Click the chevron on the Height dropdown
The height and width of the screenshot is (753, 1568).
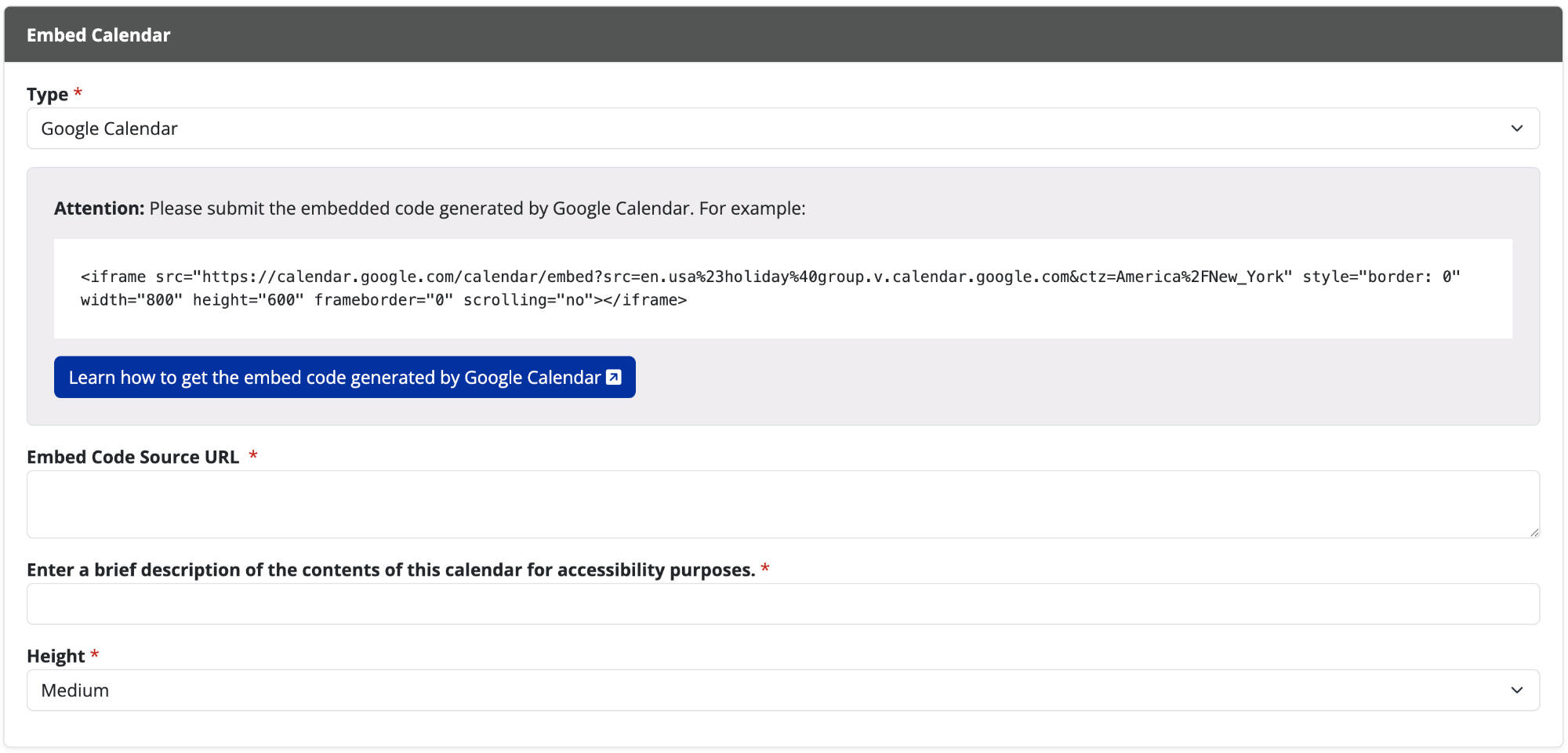coord(1518,690)
